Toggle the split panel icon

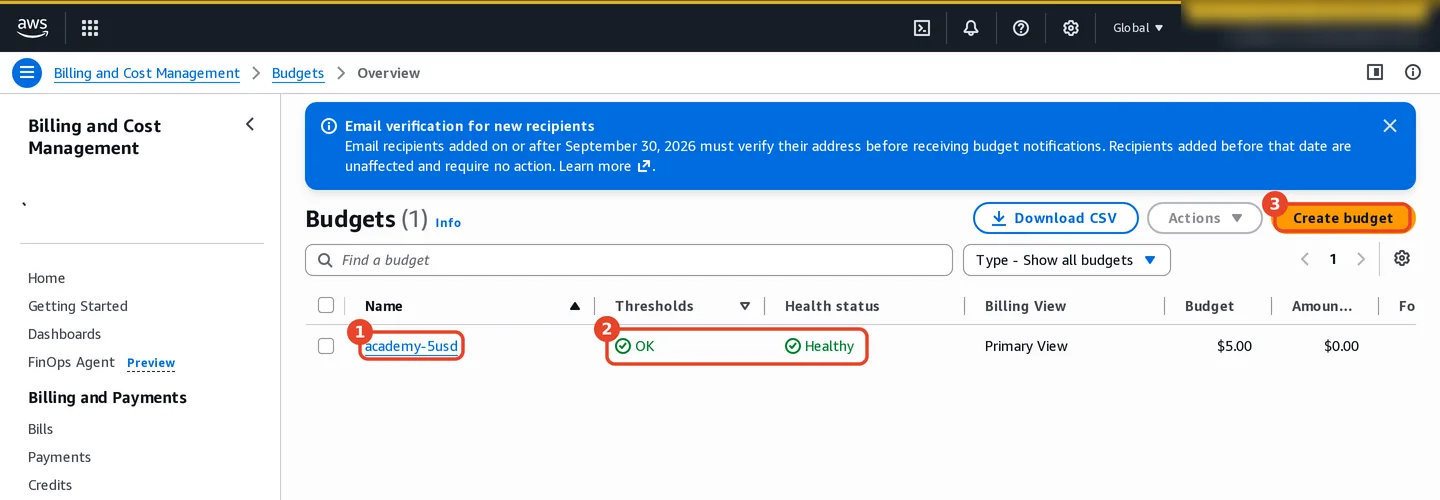click(x=1375, y=72)
